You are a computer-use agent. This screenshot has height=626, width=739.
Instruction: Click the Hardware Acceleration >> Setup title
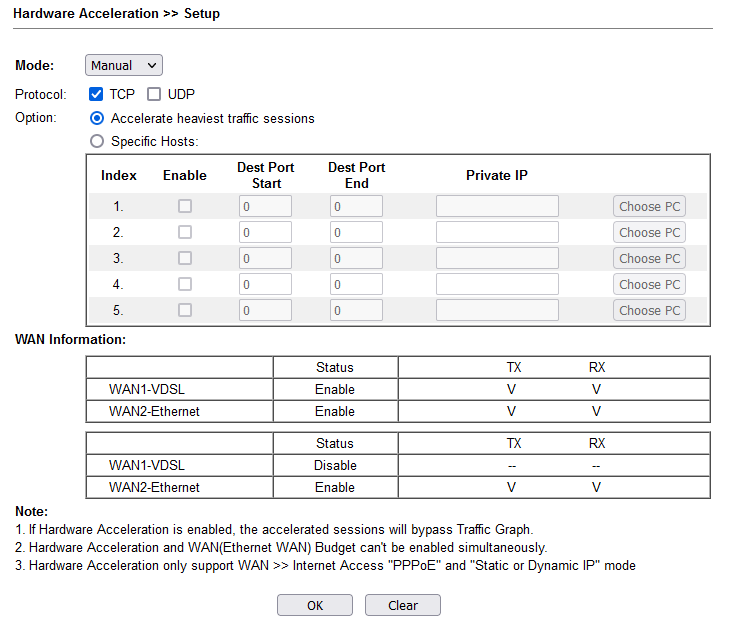(116, 14)
